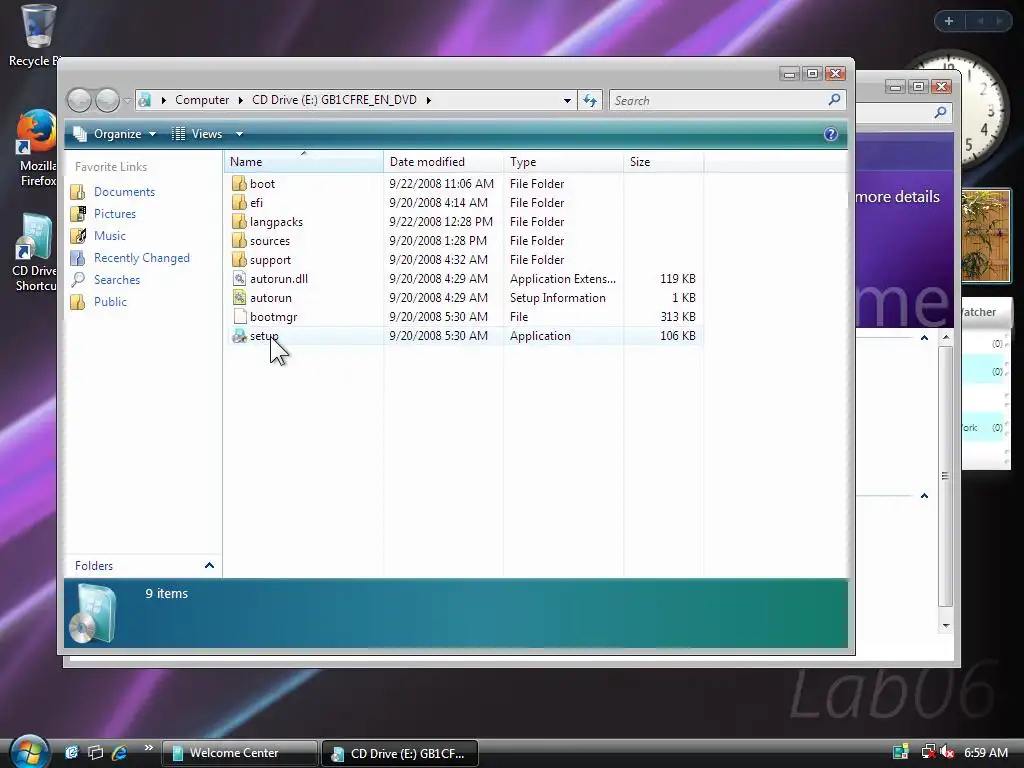Screen dimensions: 1024x768
Task: Sort by Type column header
Action: [564, 161]
